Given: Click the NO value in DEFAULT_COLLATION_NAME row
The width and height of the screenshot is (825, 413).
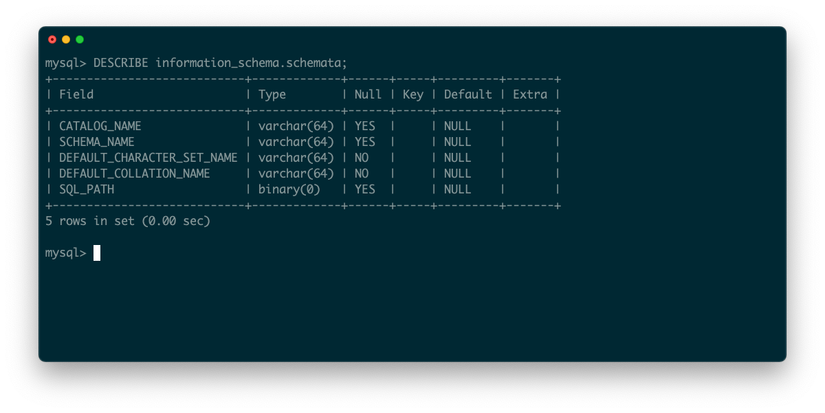Looking at the screenshot, I should (361, 173).
